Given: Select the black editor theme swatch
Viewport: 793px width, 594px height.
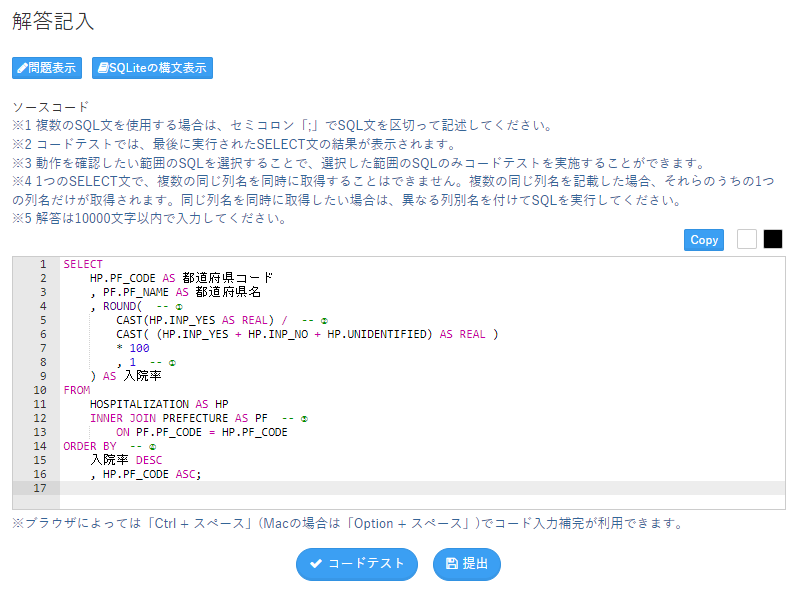Looking at the screenshot, I should pyautogui.click(x=773, y=239).
